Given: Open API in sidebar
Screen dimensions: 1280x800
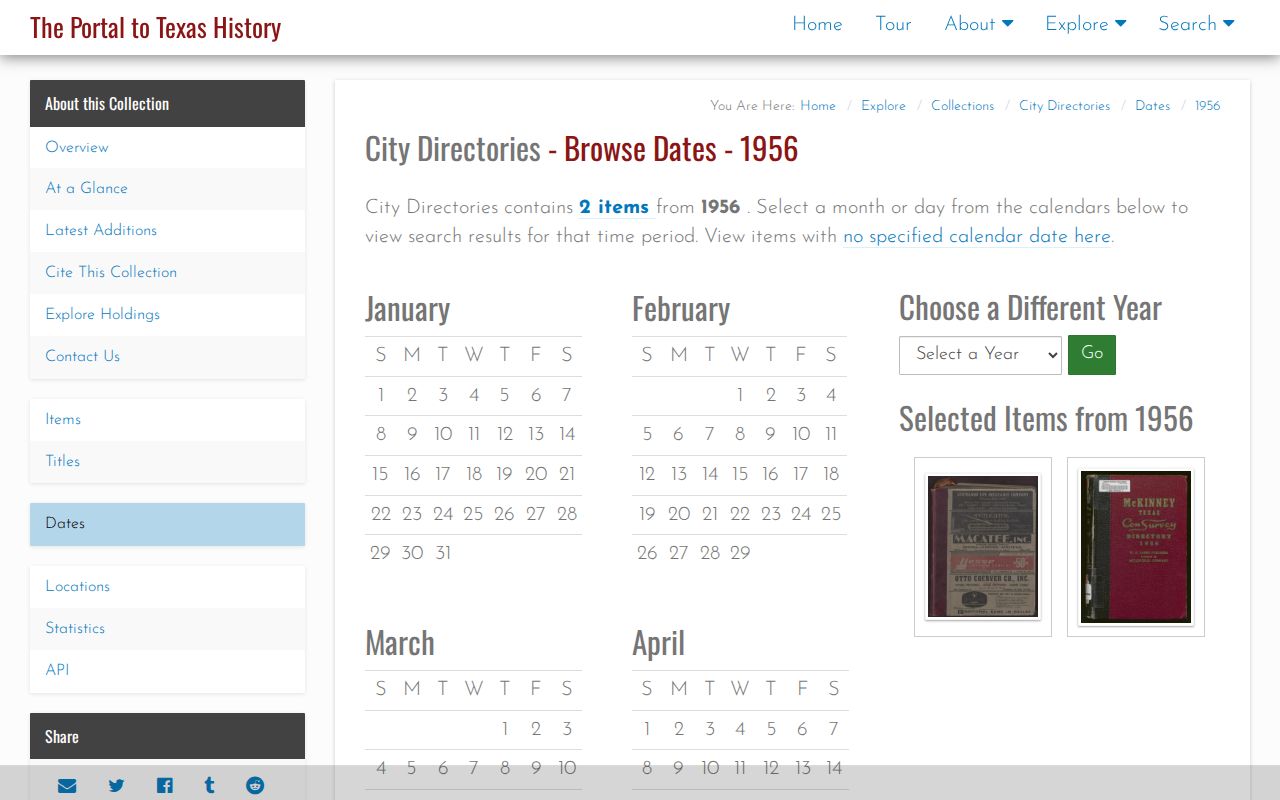Looking at the screenshot, I should [x=167, y=671].
